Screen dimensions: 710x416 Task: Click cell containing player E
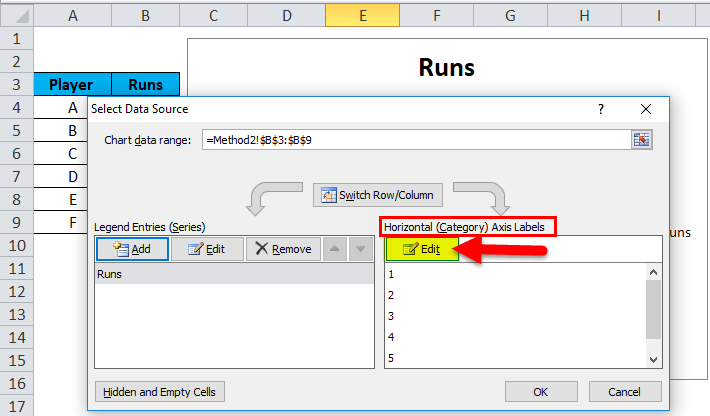tap(61, 200)
